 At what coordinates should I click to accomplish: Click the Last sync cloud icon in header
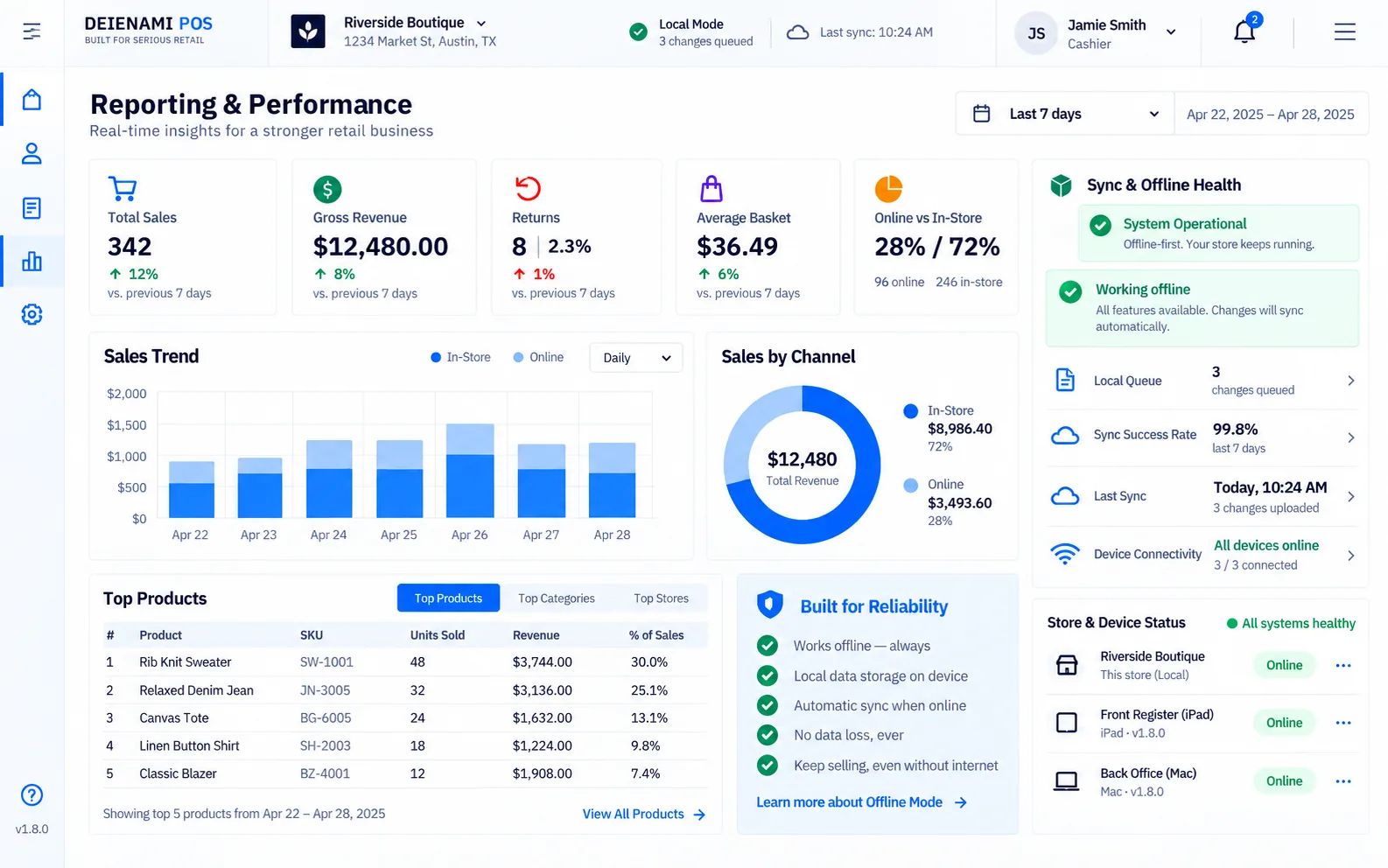pos(797,32)
